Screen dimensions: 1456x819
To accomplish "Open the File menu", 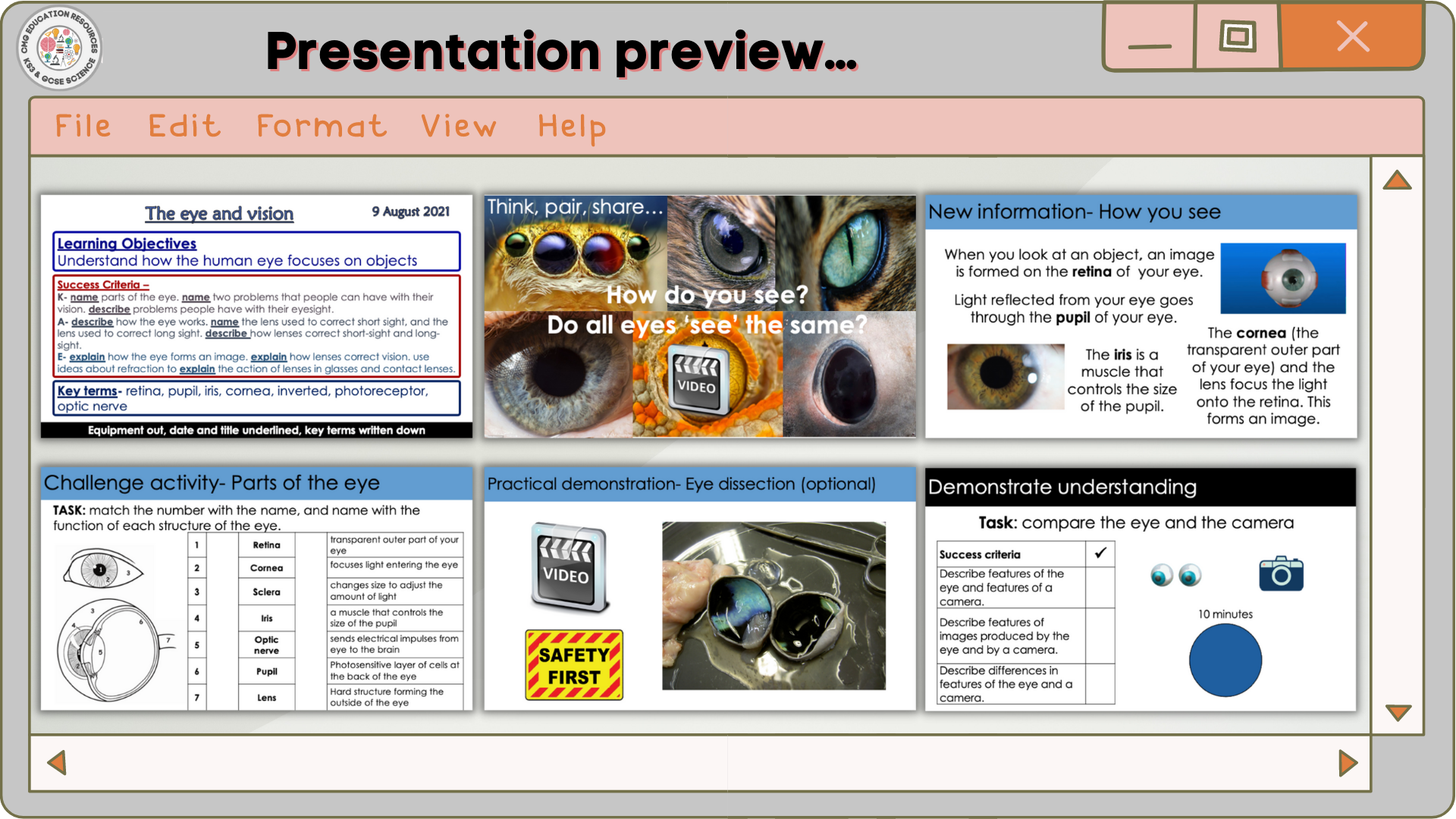I will coord(83,126).
